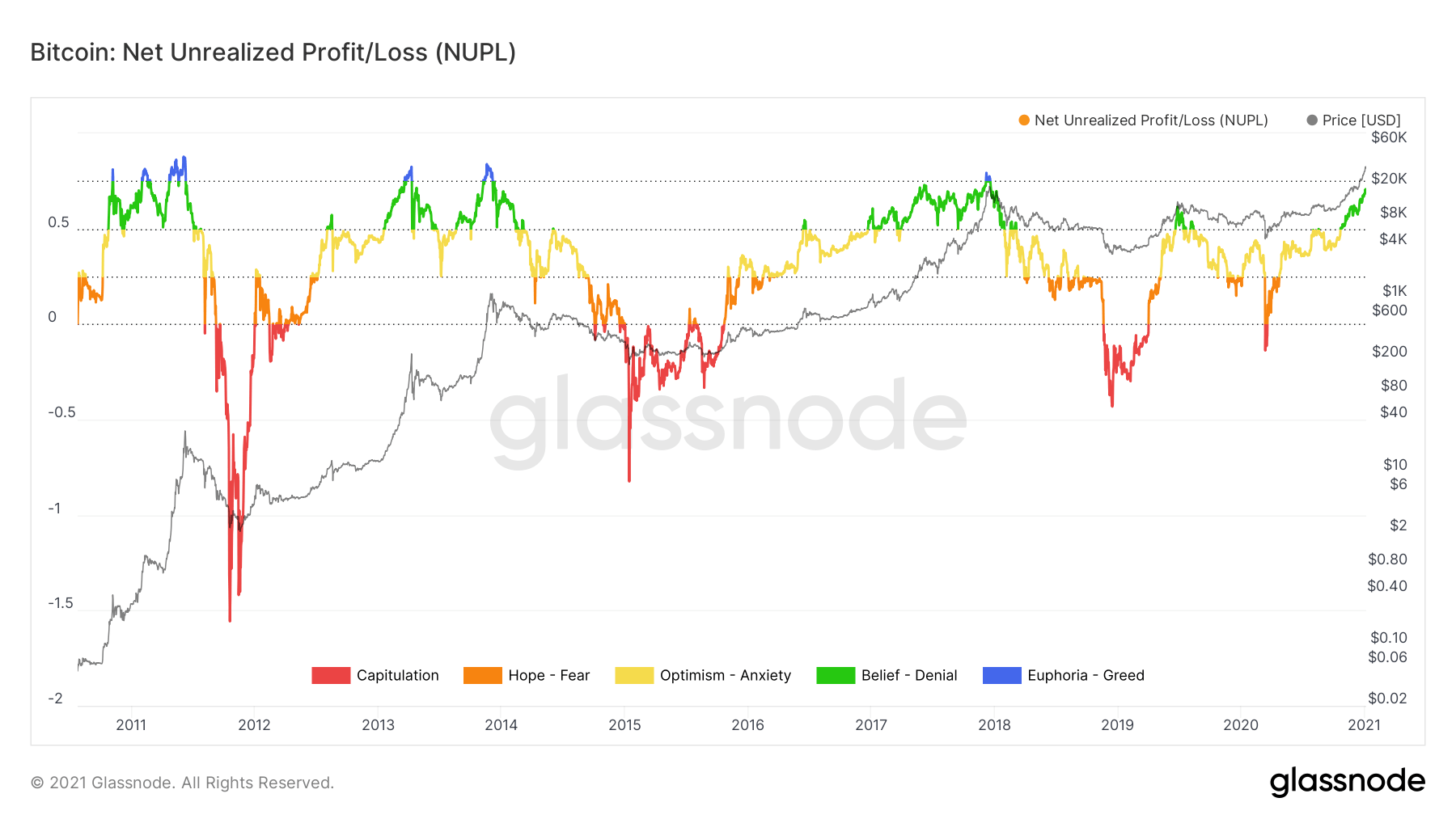
Task: Click the -2 left axis value
Action: [x=55, y=699]
